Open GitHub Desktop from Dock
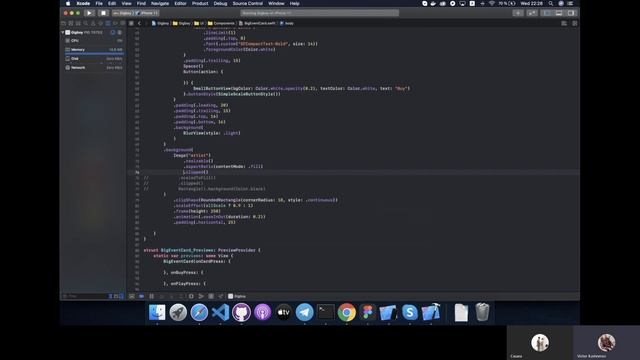 pos(241,312)
